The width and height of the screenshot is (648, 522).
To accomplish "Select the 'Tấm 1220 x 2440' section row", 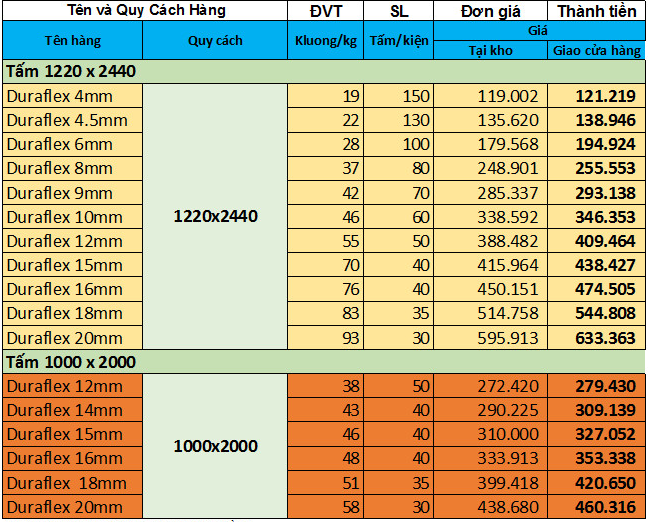I will click(324, 72).
